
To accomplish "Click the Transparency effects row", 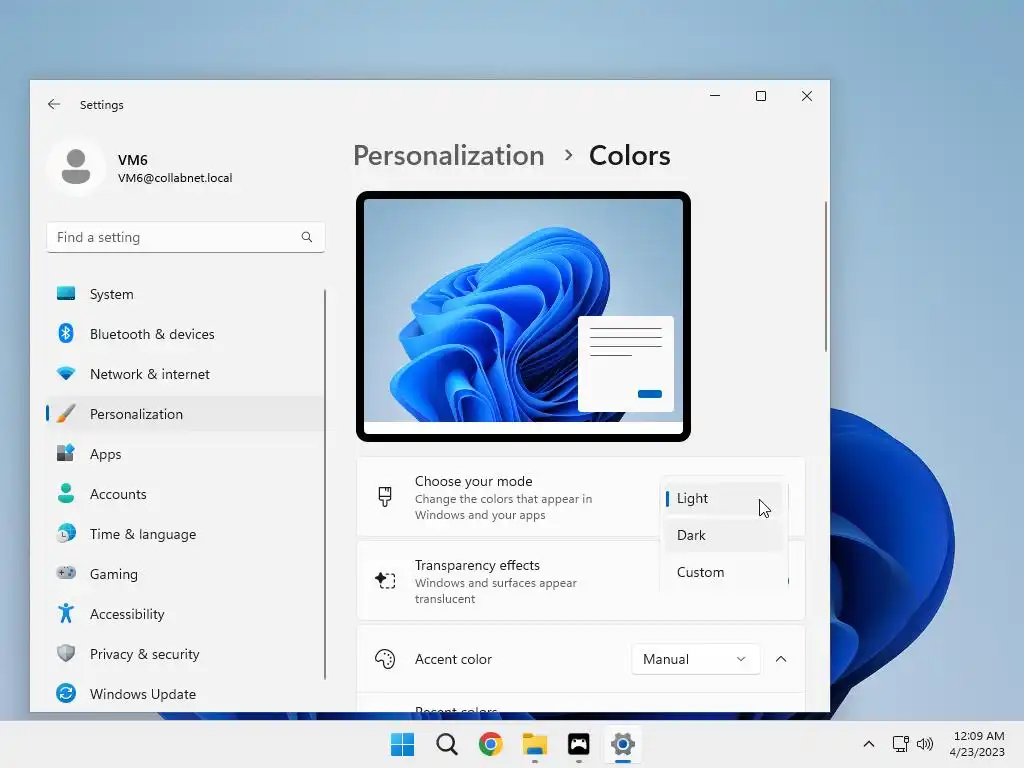I will [581, 581].
